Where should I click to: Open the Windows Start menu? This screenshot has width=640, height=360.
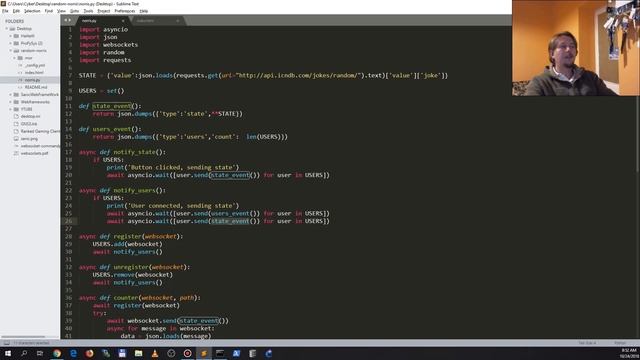[x=8, y=353]
